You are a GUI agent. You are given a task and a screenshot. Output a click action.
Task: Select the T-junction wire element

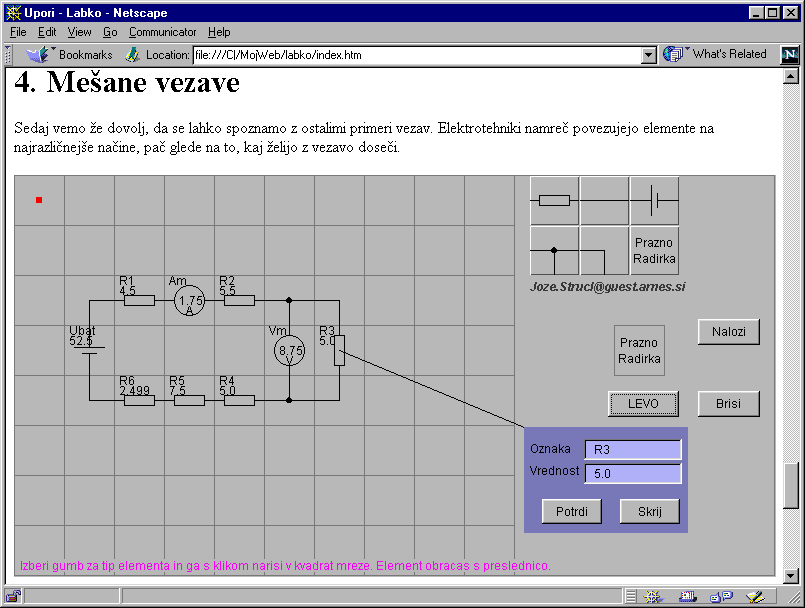coord(554,250)
